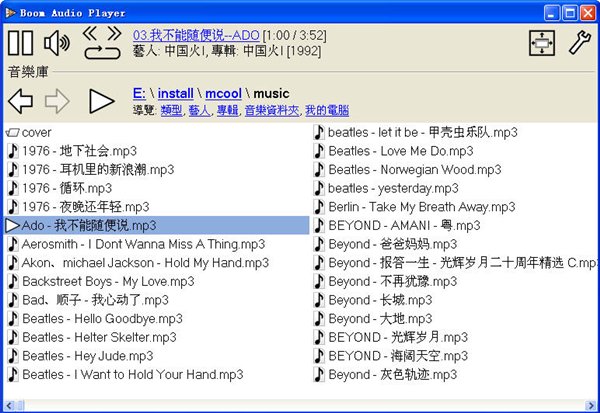
Task: Select Bad、顺子 - 我心动了.mp3
Action: click(x=88, y=300)
